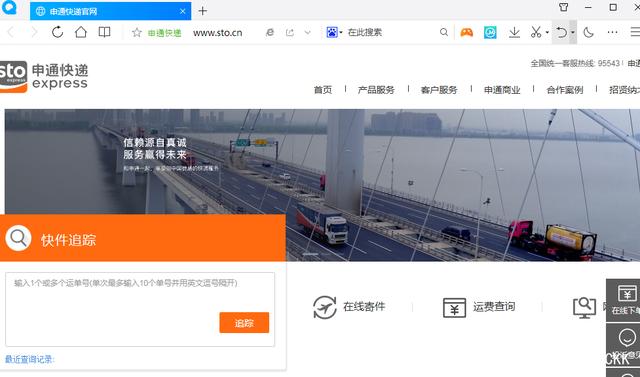The height and width of the screenshot is (377, 640).
Task: Expand the scissors tool dropdown arrow
Action: tap(547, 33)
